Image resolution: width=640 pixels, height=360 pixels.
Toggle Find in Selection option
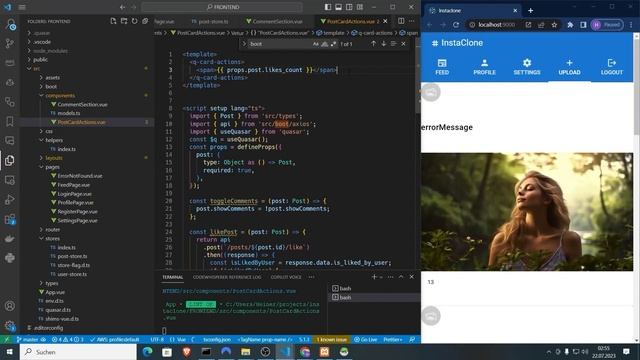click(x=393, y=44)
